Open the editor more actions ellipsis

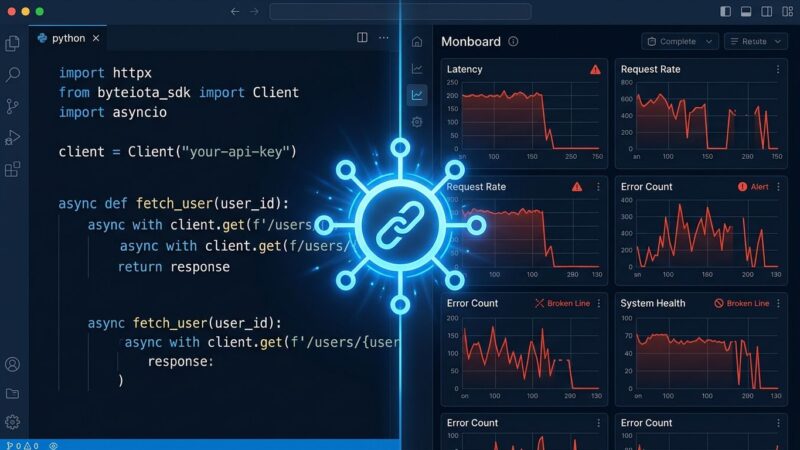(384, 37)
